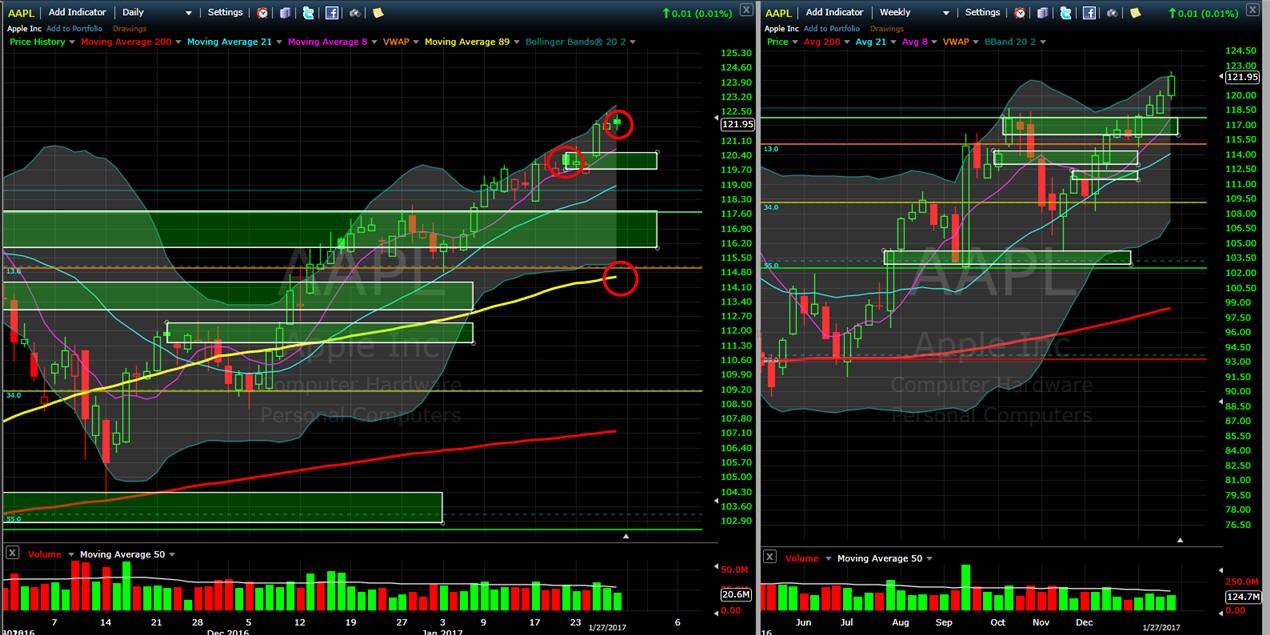1270x635 pixels.
Task: Share Weekly chart via Twitter icon
Action: 1065,13
